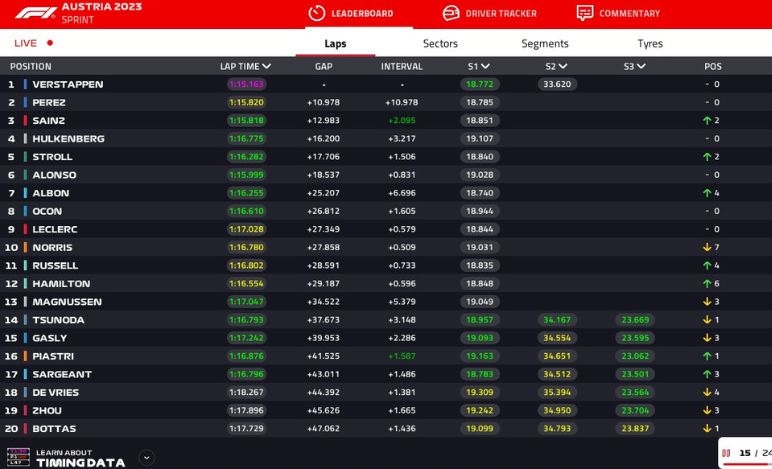This screenshot has height=469, width=772.
Task: Click the red LIVE indicator dot
Action: point(50,44)
